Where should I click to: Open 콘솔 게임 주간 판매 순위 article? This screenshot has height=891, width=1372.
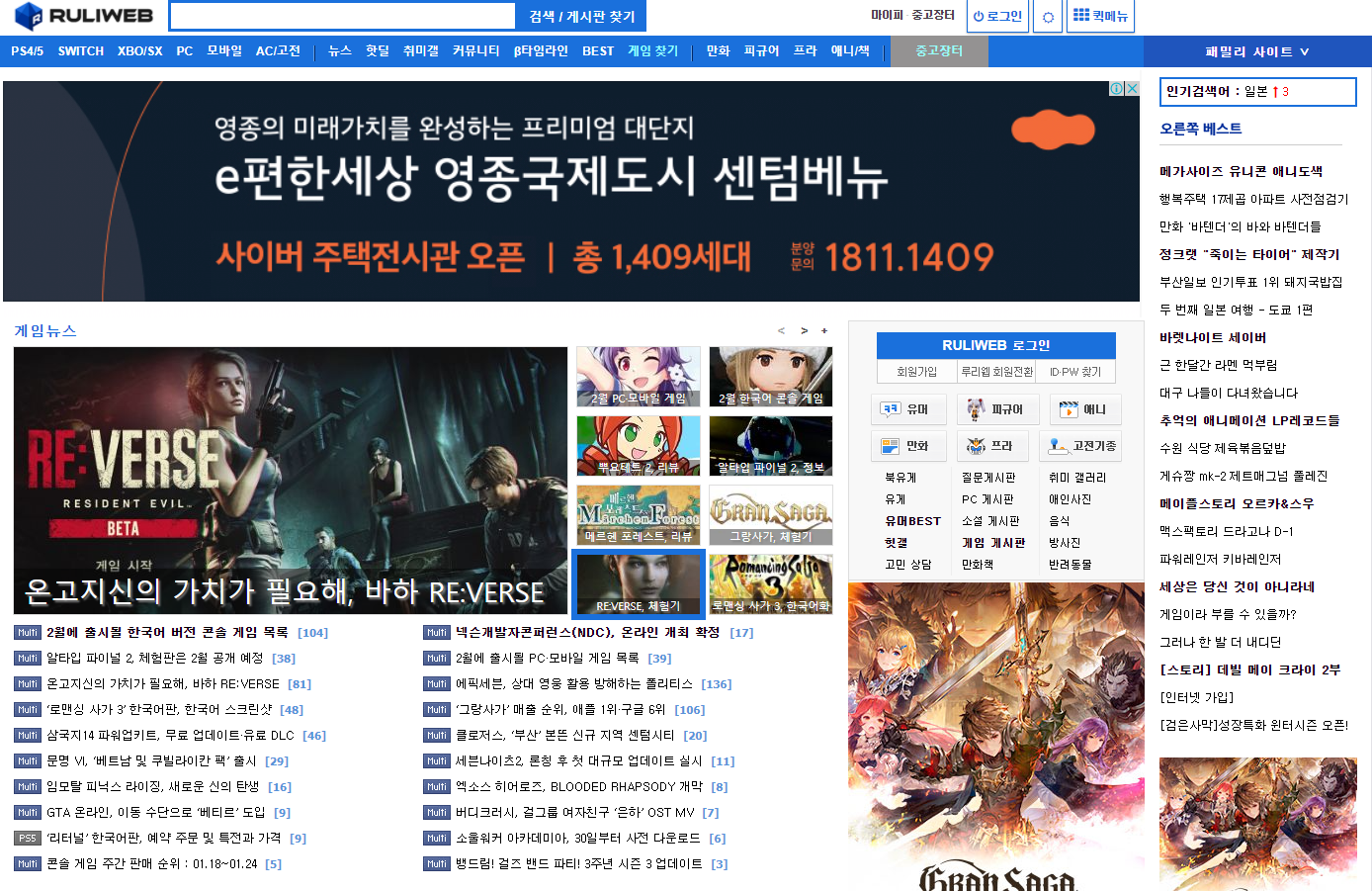pos(153,864)
